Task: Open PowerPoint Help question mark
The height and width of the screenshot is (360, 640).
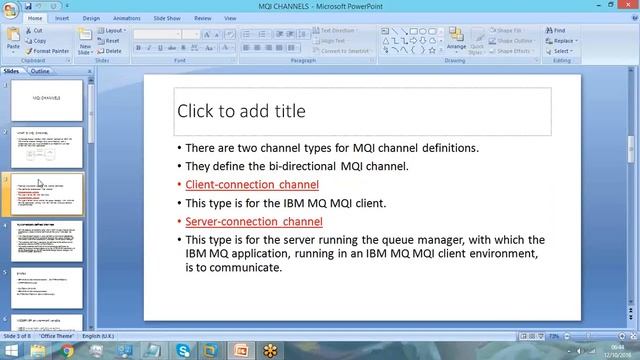Action: [x=635, y=18]
